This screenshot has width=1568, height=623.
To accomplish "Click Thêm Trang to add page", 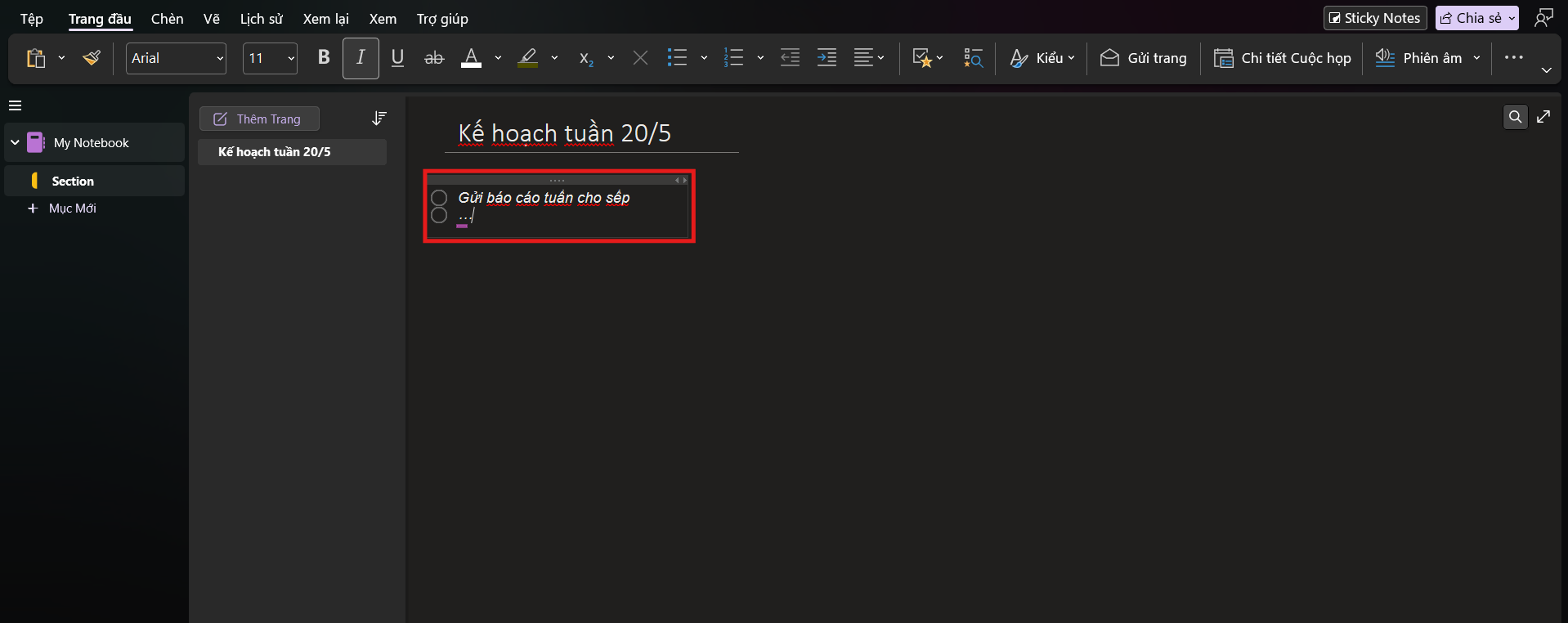I will coord(259,119).
